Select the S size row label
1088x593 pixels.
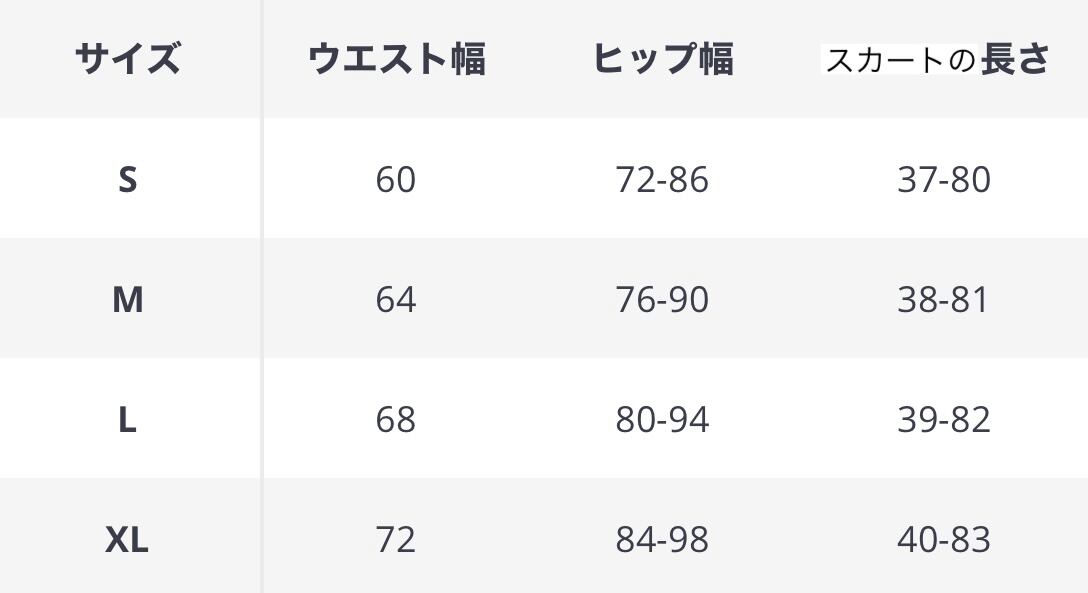click(x=127, y=180)
